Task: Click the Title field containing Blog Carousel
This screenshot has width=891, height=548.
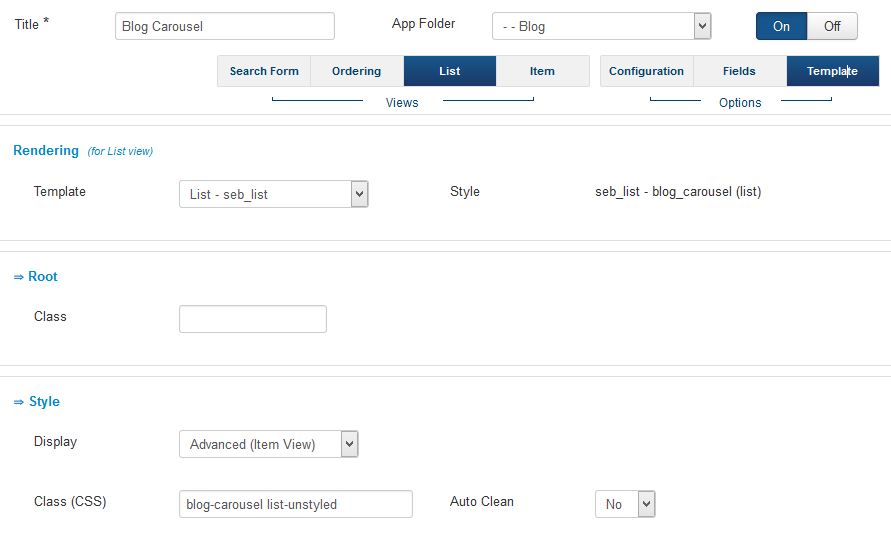Action: click(225, 26)
